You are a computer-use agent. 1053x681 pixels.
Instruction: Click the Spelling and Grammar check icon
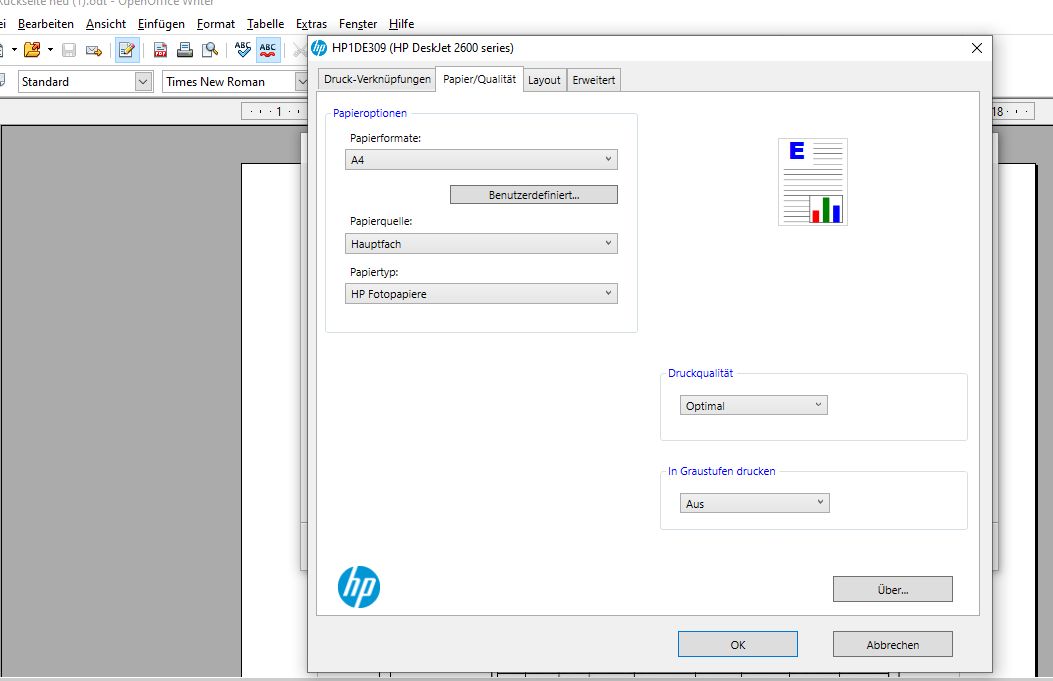pos(242,50)
